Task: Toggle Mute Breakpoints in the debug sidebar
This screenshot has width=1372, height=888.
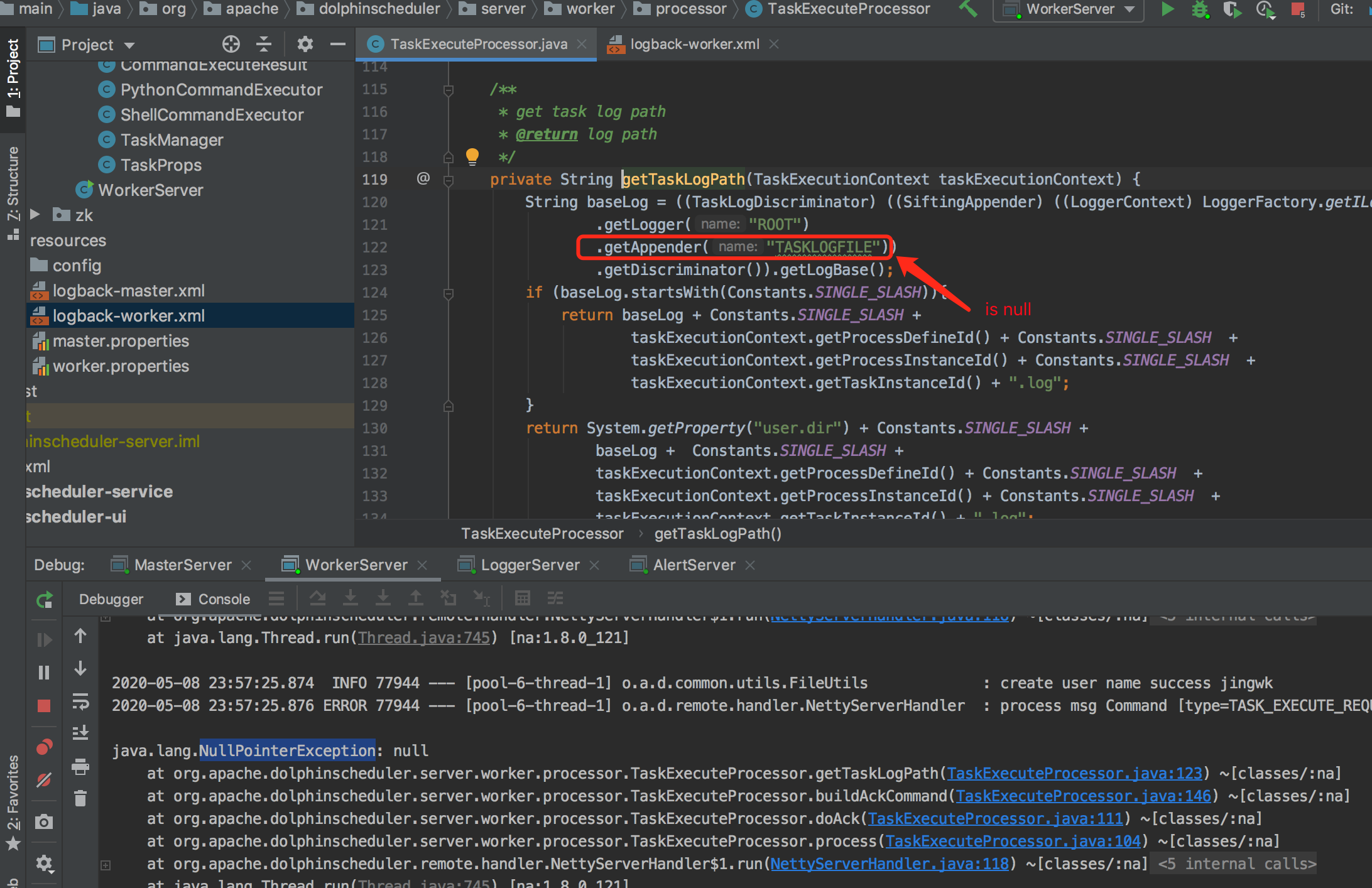Action: pyautogui.click(x=43, y=780)
